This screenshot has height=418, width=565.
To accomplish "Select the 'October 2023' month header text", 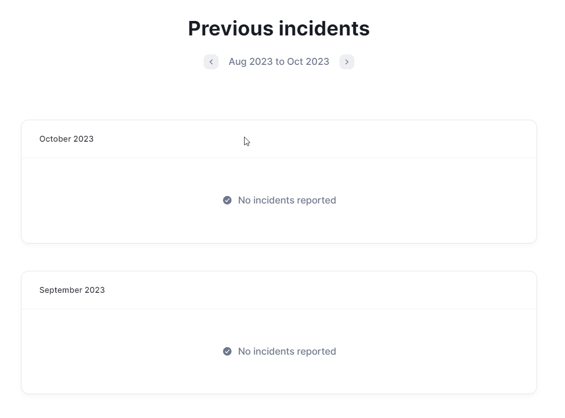I will coord(66,139).
